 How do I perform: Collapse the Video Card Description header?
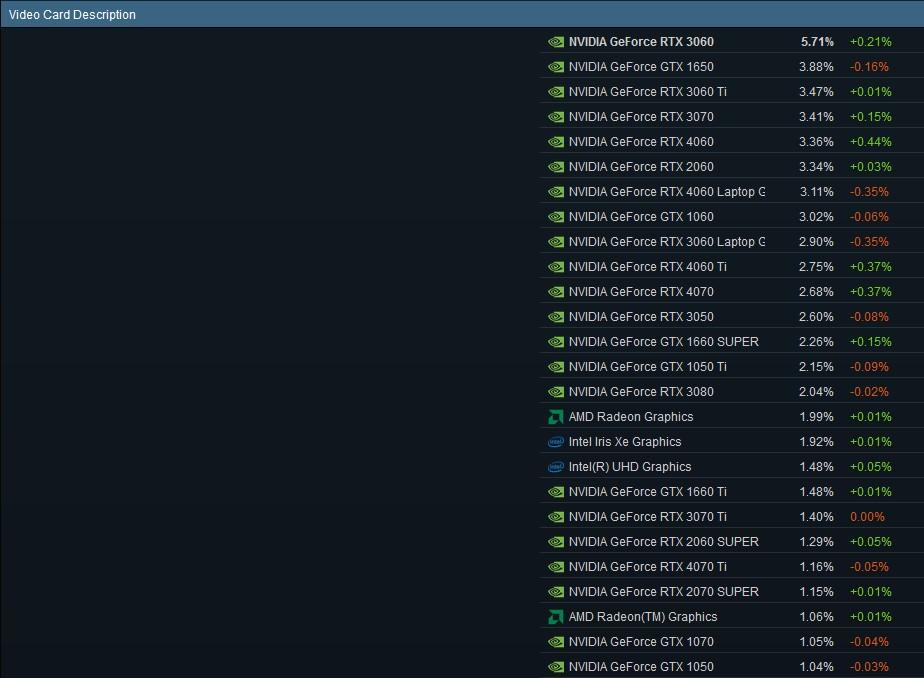[x=72, y=14]
